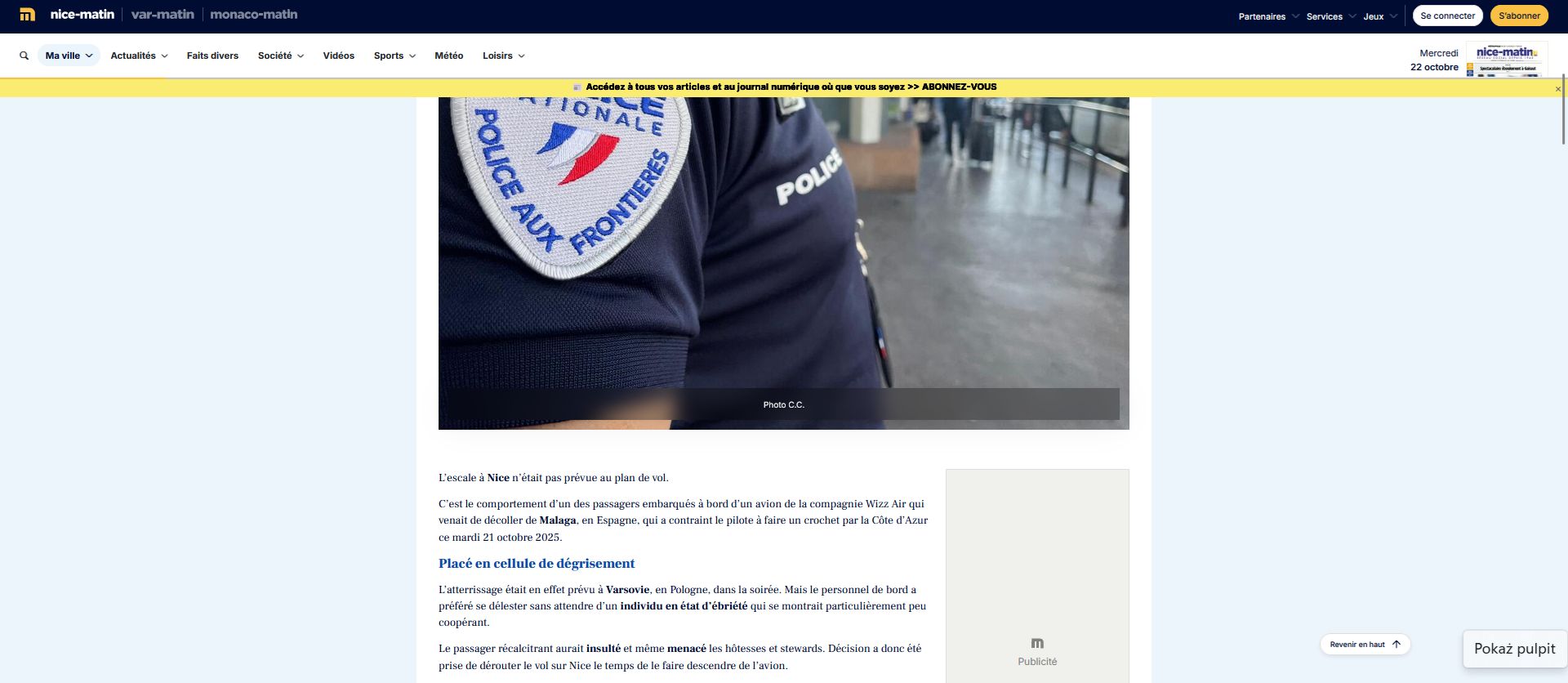Follow the Nice link in article
Viewport: 1568px width, 683px height.
[498, 478]
